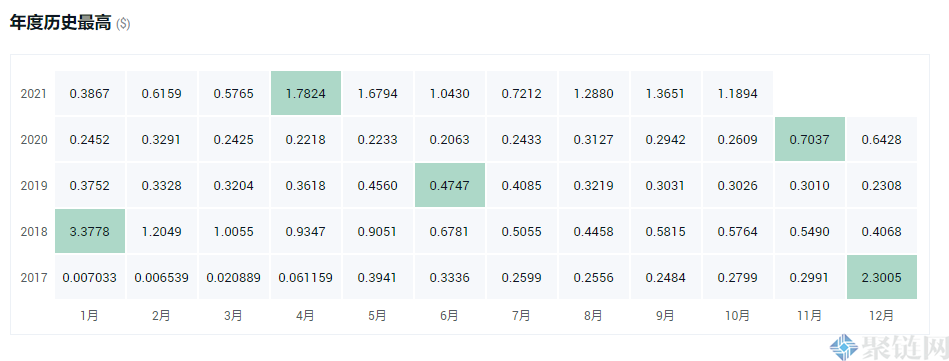Select the 0.007033 cell in the 2017 row
The image size is (949, 361).
tap(90, 277)
